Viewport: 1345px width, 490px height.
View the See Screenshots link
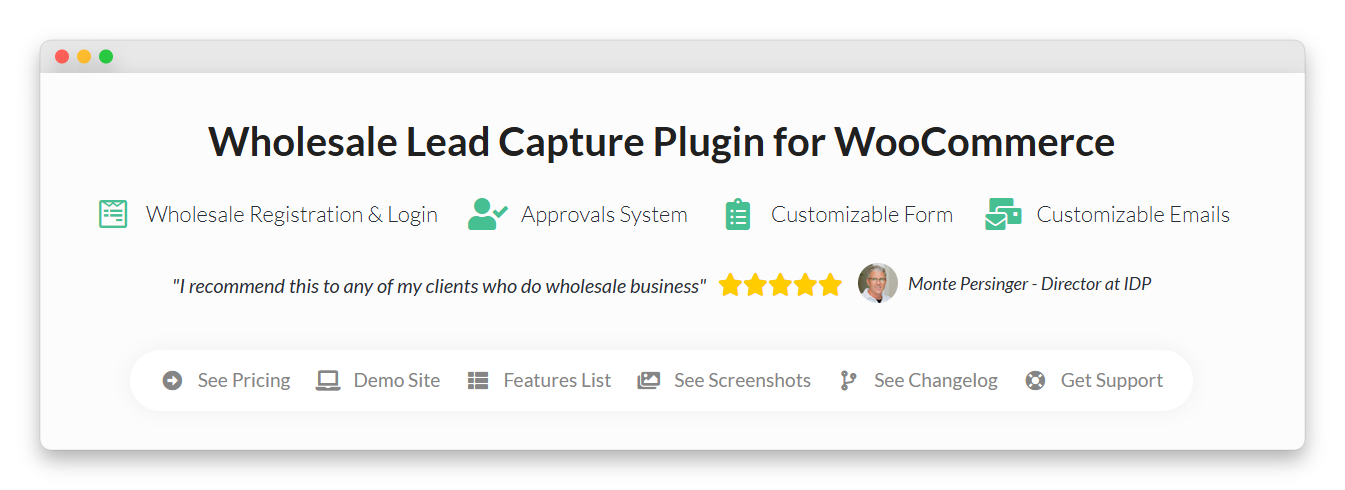click(742, 380)
